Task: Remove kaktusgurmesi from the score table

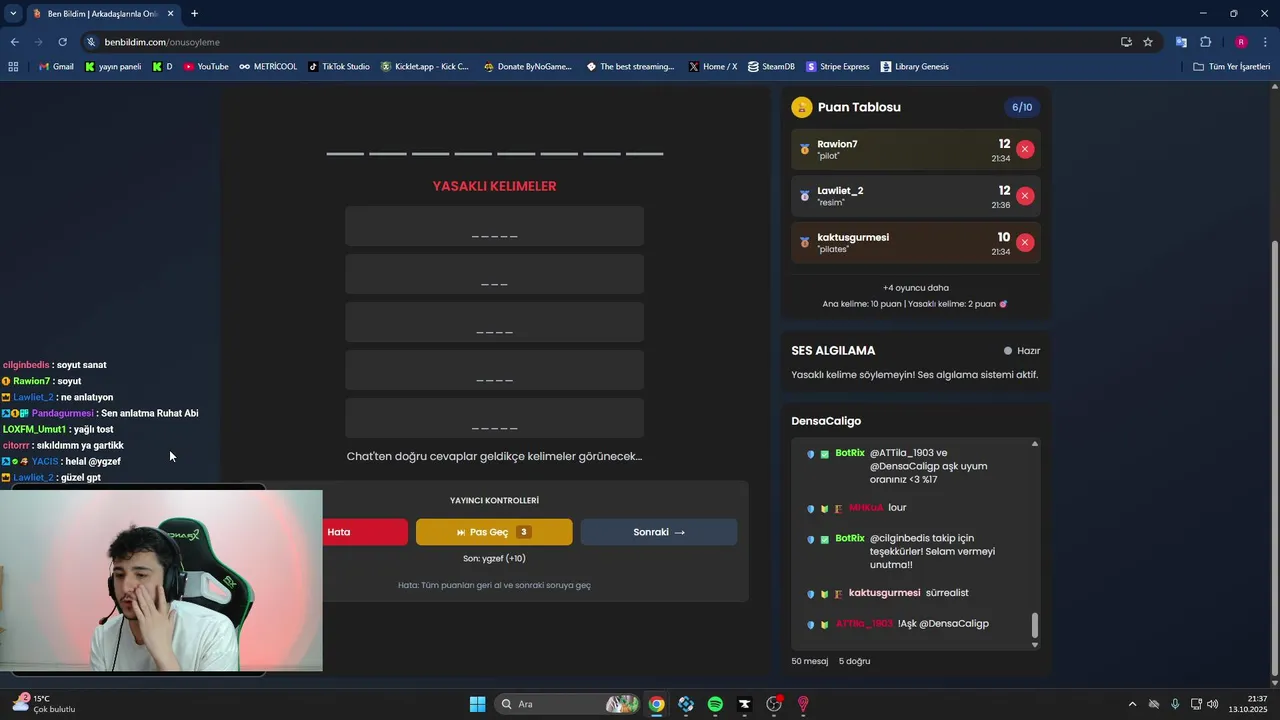Action: point(1025,242)
